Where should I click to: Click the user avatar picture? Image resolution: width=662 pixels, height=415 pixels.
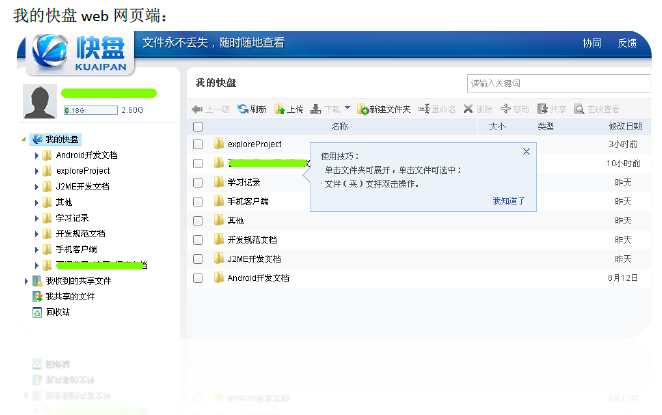40,101
